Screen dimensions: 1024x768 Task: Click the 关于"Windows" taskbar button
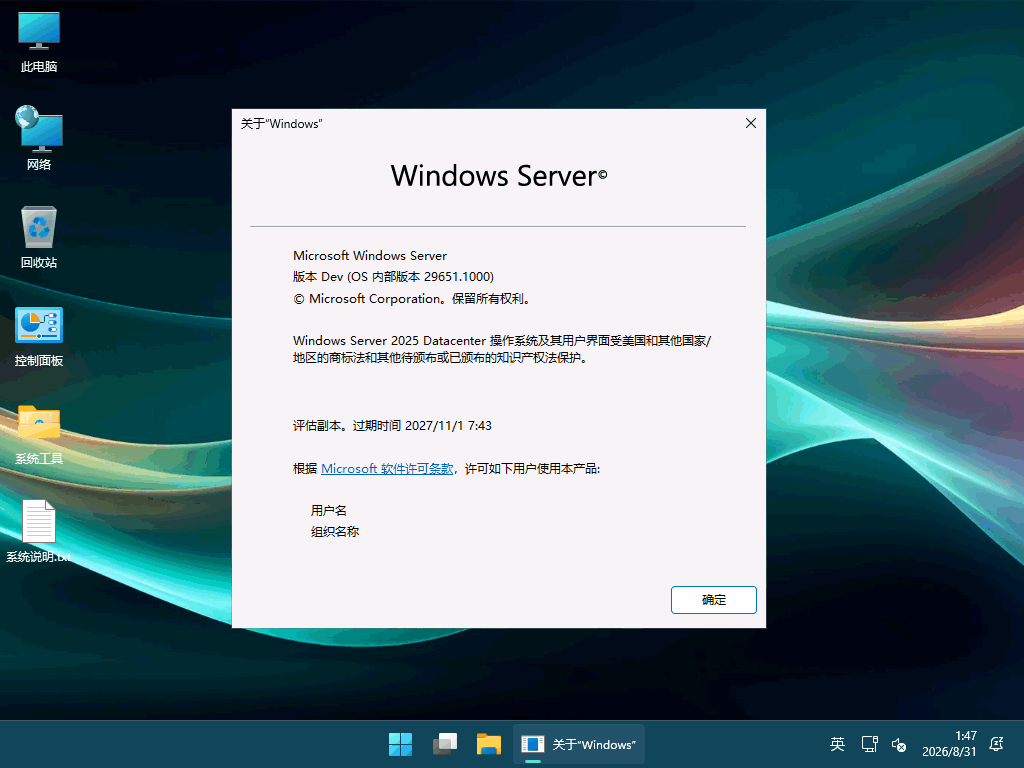click(x=579, y=744)
